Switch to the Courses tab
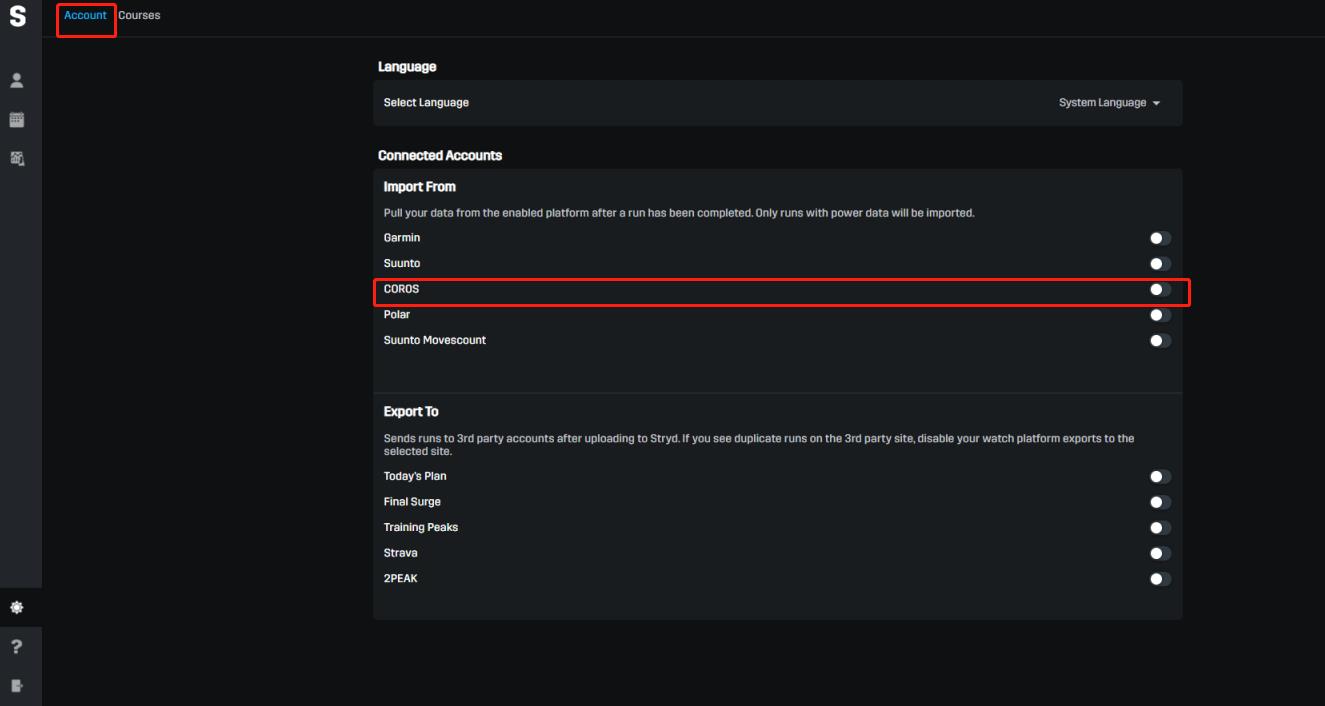Screen dimensions: 1325x706 point(139,16)
